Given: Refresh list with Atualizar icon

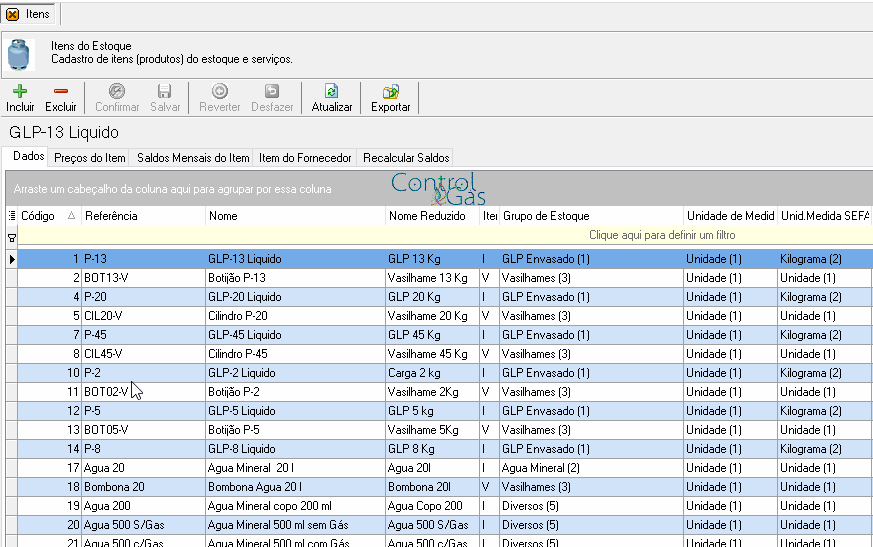Looking at the screenshot, I should 331,91.
